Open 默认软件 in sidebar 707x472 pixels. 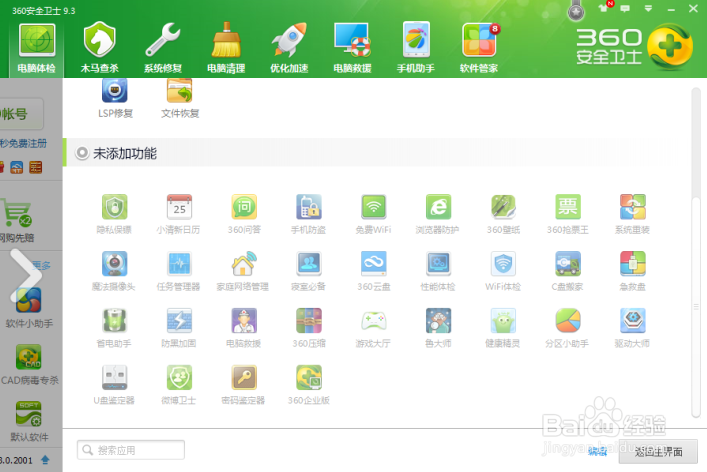tap(29, 422)
